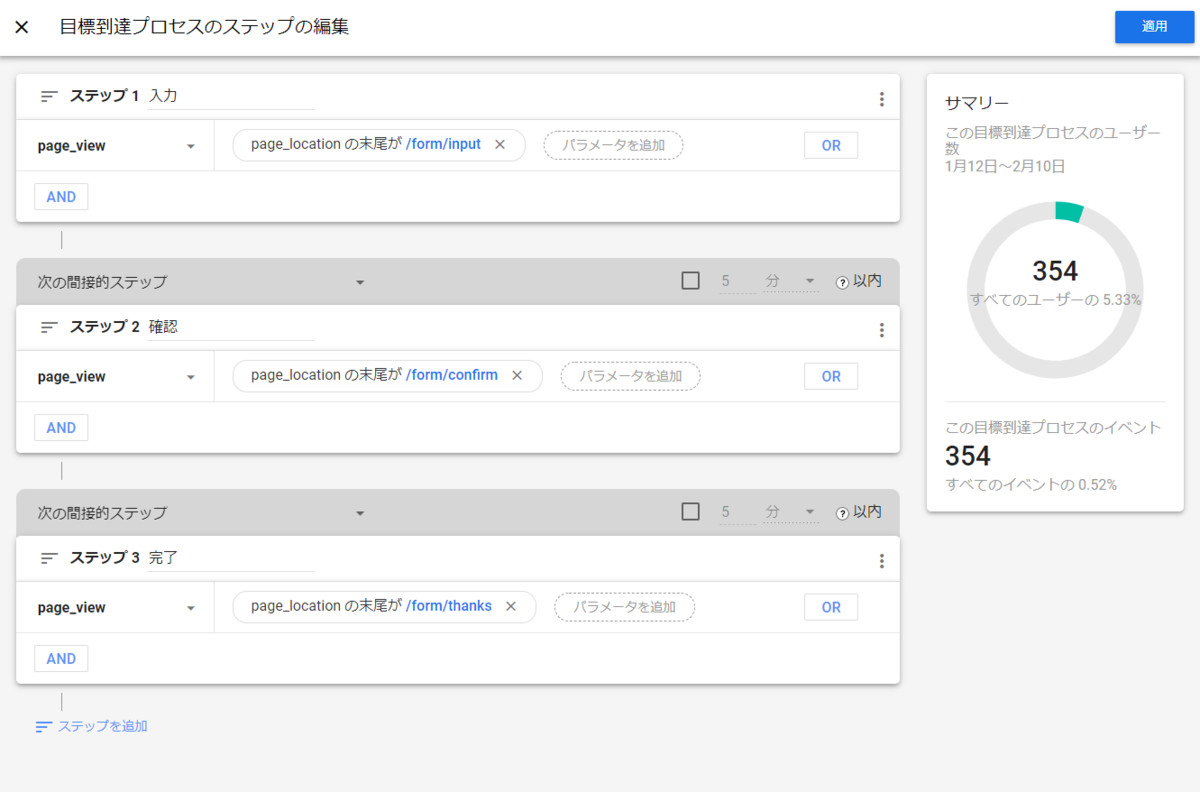The width and height of the screenshot is (1200, 792).
Task: Close the funnel step editor with X
Action: tap(22, 27)
